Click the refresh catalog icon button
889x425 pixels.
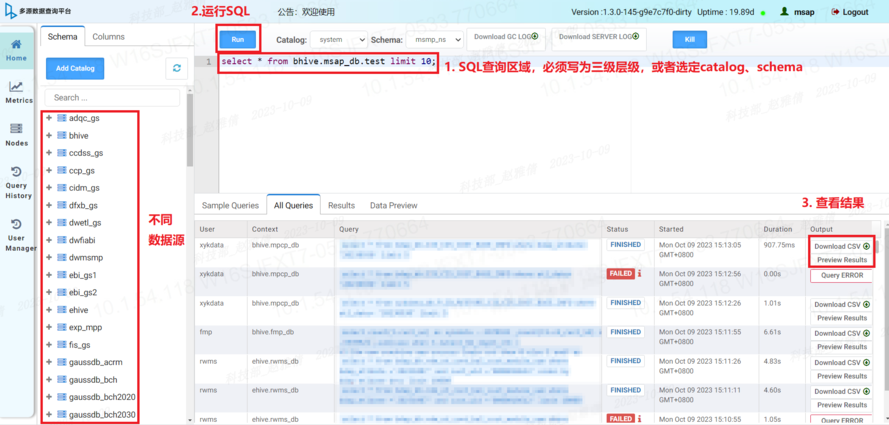click(177, 68)
